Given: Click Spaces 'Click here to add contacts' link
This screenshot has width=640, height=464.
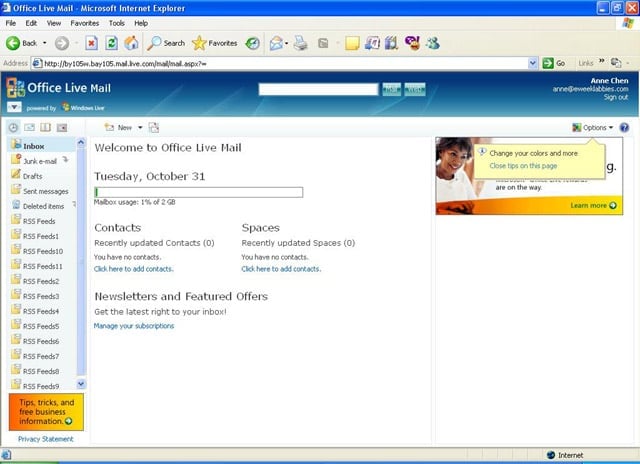Looking at the screenshot, I should [x=281, y=269].
